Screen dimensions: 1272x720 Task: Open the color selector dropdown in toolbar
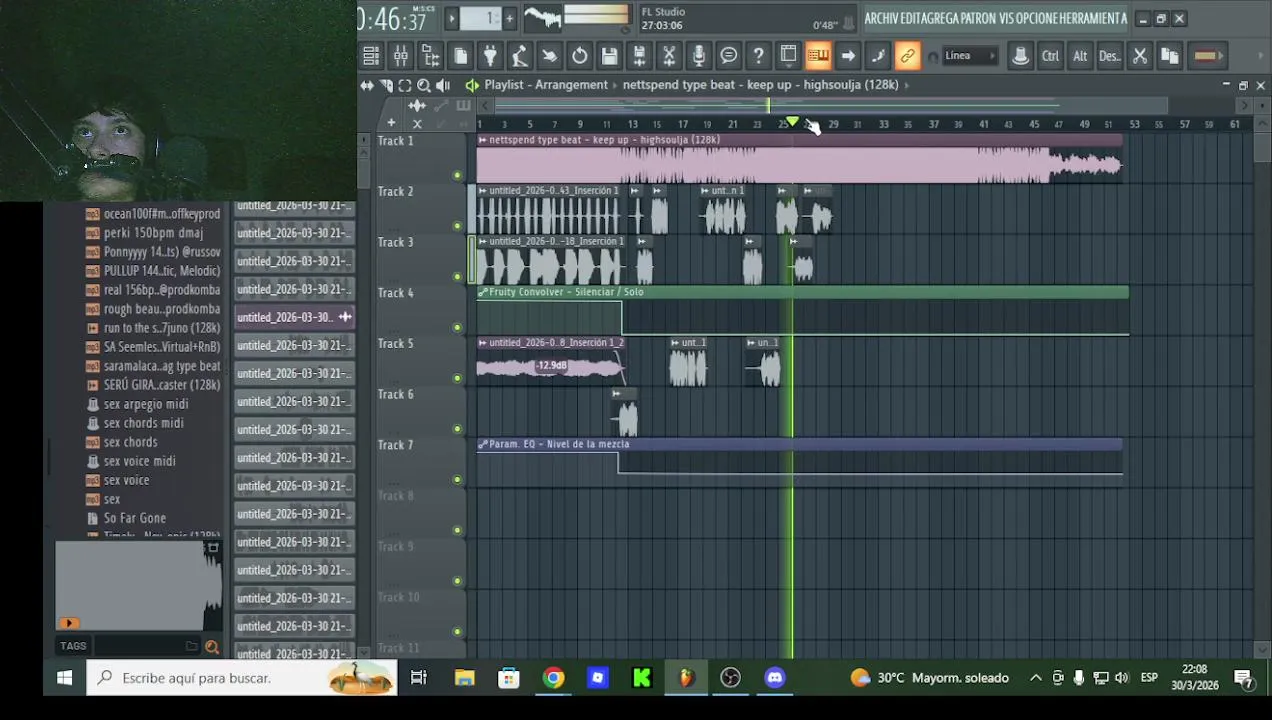click(x=1206, y=56)
